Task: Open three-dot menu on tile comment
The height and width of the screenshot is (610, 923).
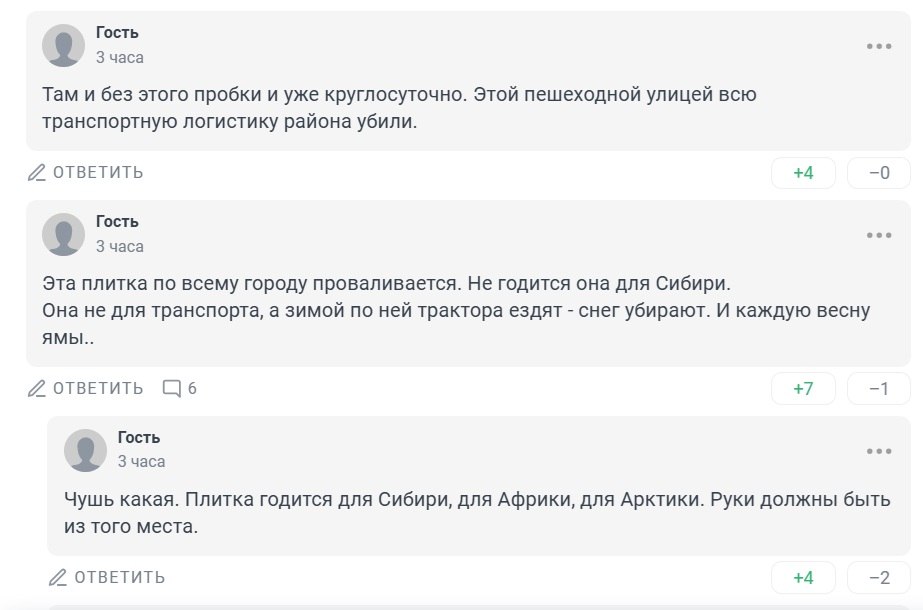Action: [x=879, y=235]
